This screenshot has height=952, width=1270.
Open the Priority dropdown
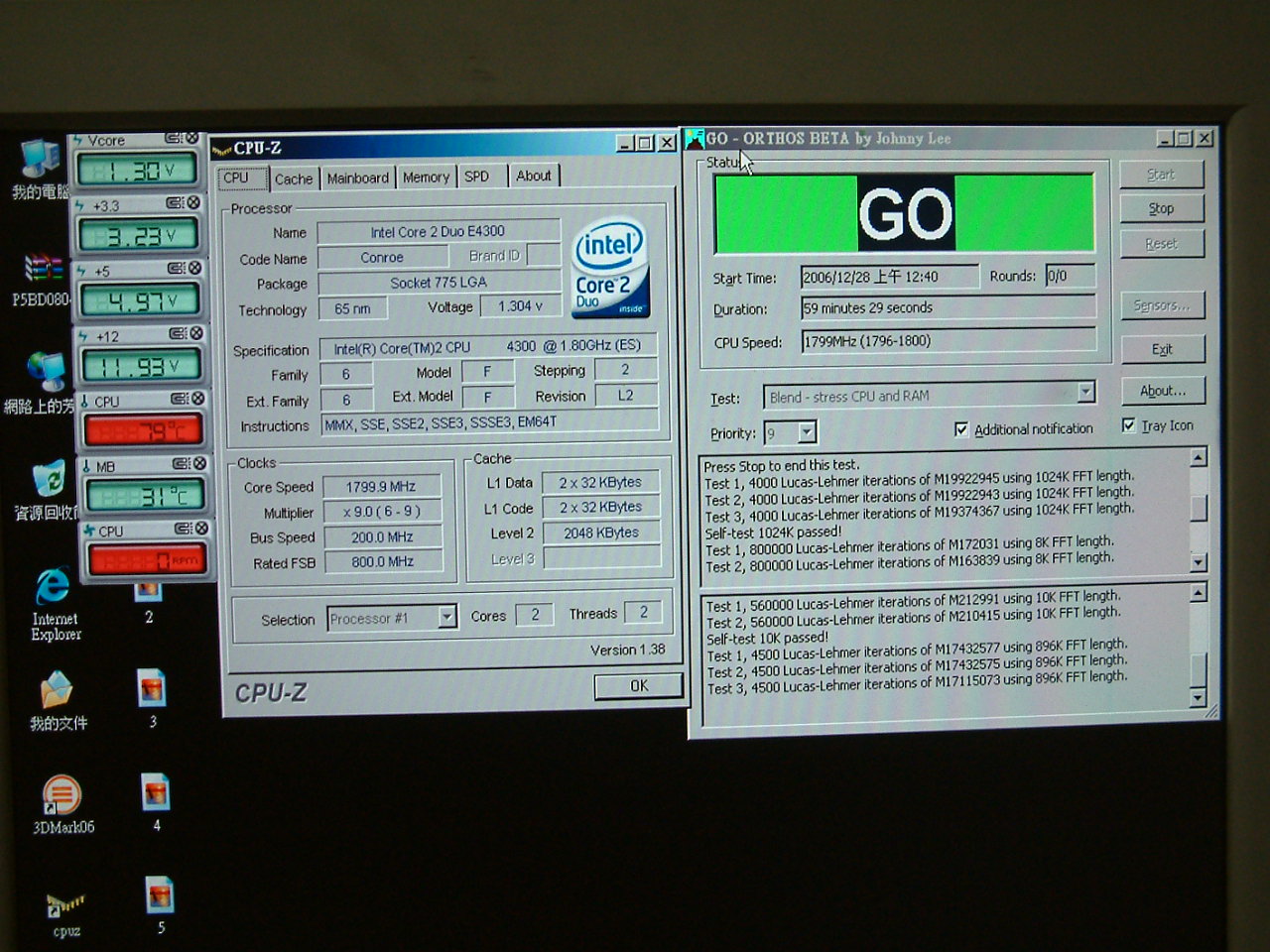(x=807, y=432)
